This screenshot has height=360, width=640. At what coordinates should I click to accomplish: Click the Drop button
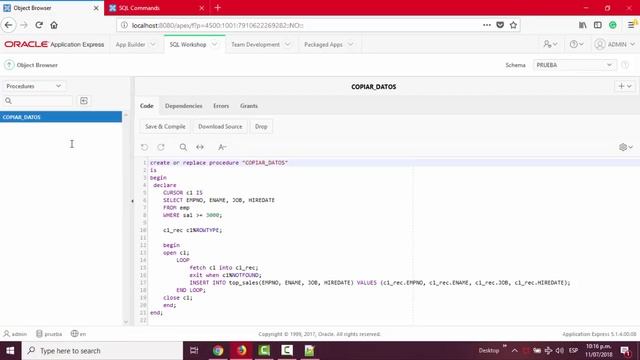pos(261,127)
